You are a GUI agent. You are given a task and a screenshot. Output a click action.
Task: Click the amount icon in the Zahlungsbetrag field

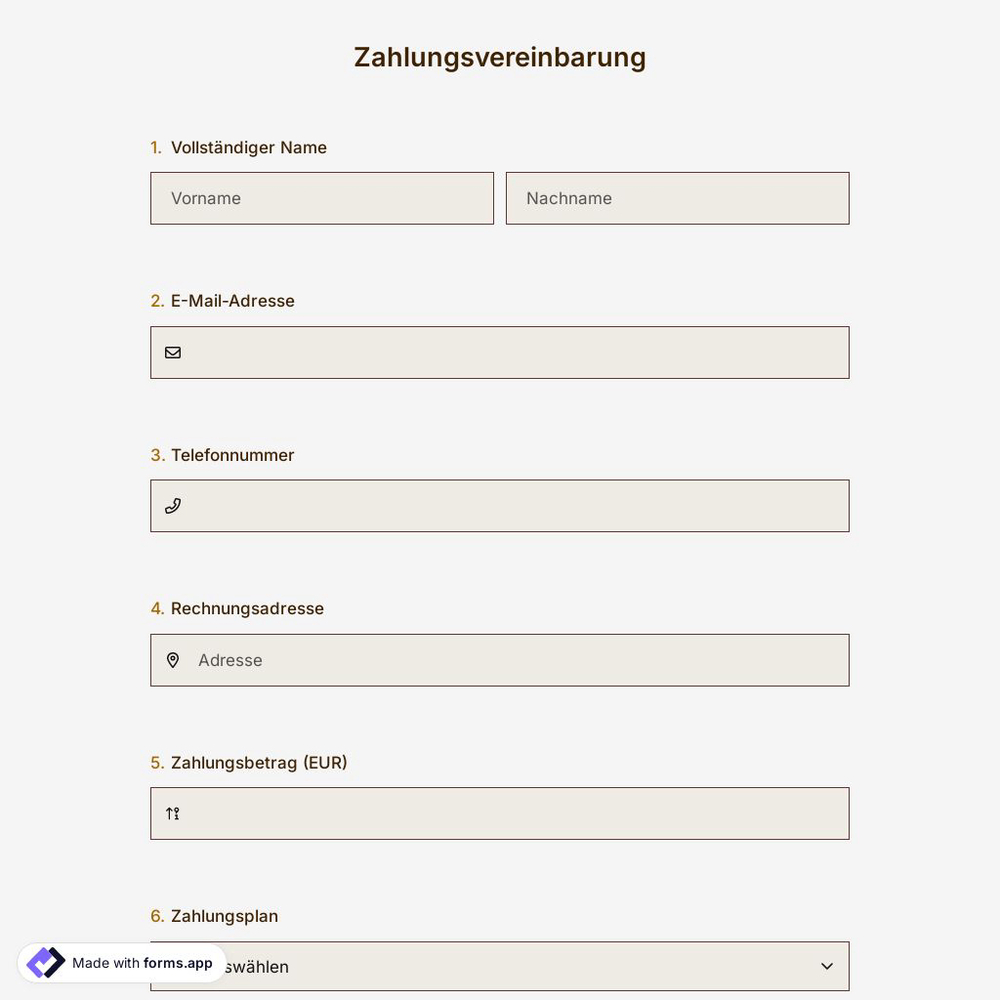172,813
